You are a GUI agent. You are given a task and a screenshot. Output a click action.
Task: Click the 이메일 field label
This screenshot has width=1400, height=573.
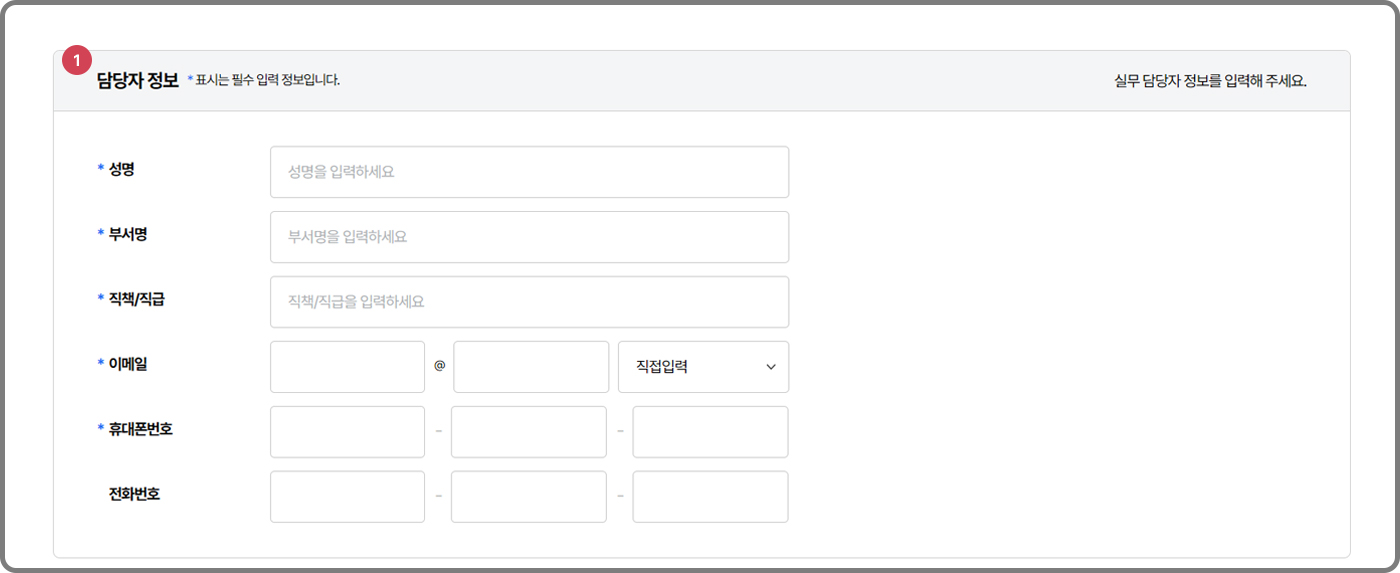128,363
